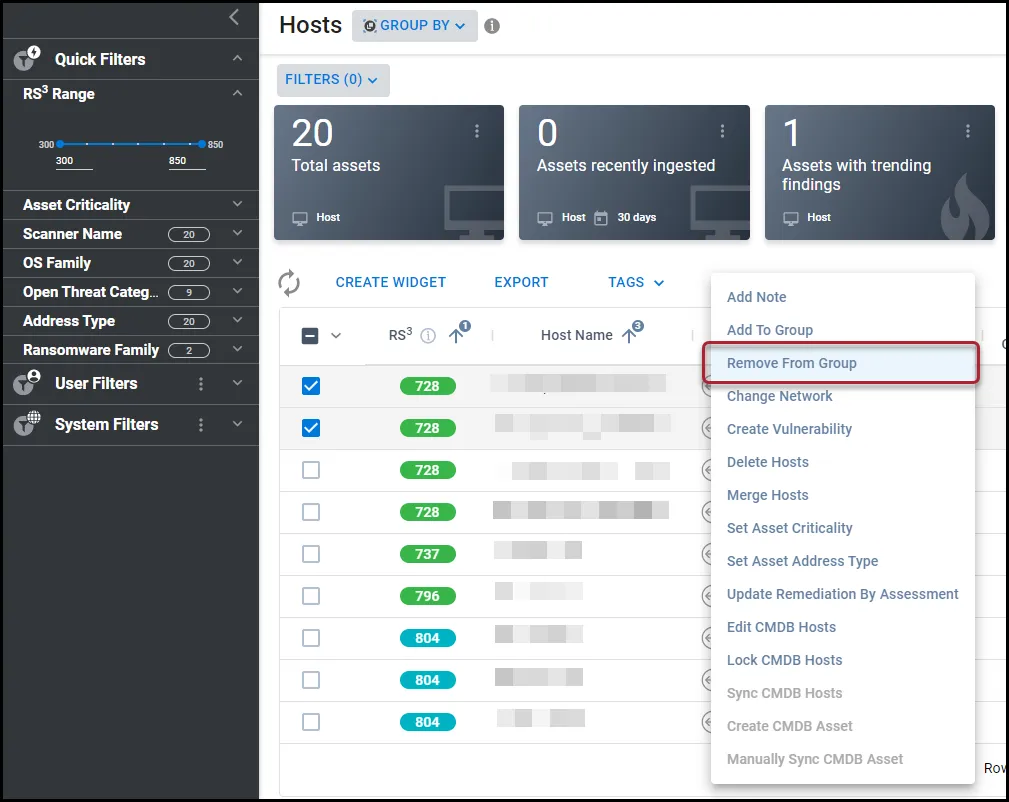Expand the Address Type filter
Viewport: 1009px width, 802px height.
(237, 321)
